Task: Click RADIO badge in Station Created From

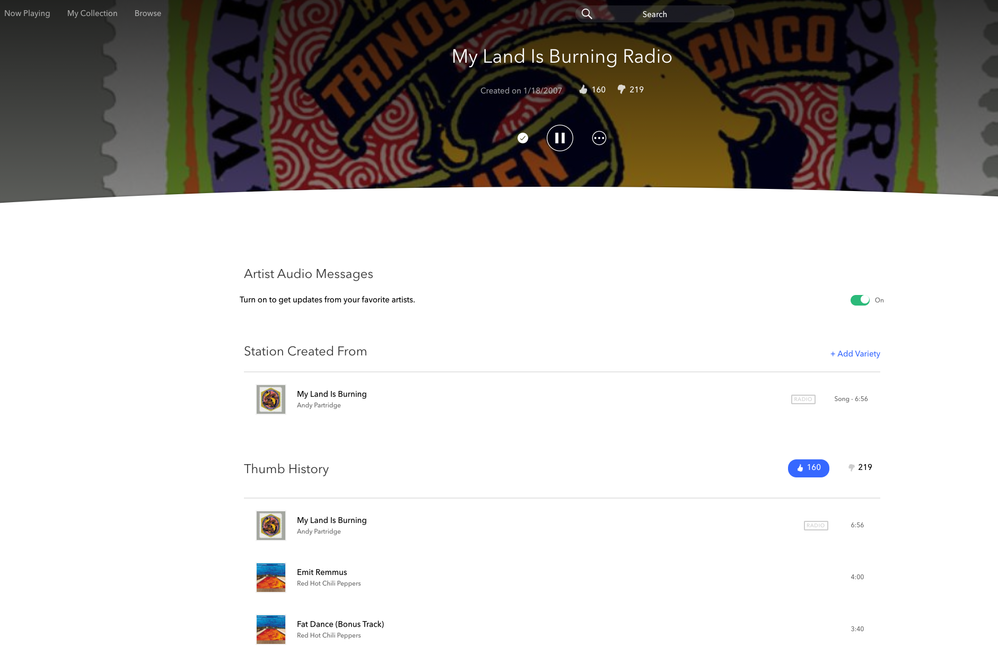Action: coord(802,399)
